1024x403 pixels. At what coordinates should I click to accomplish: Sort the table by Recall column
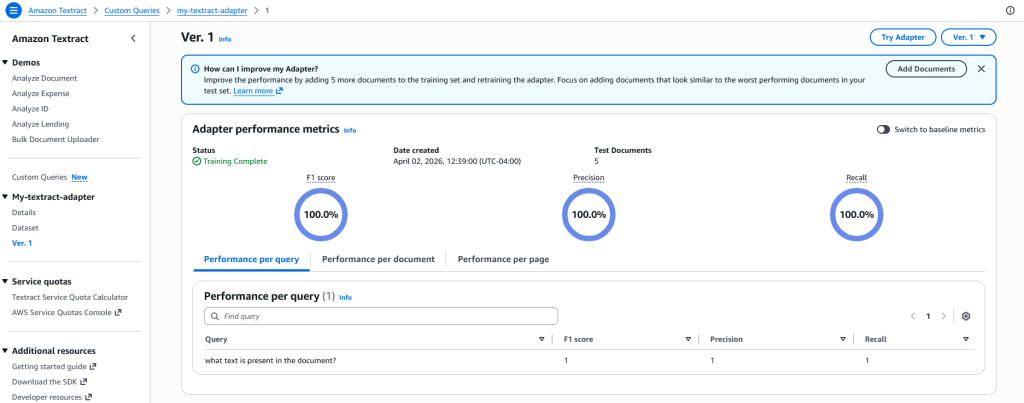pos(966,340)
